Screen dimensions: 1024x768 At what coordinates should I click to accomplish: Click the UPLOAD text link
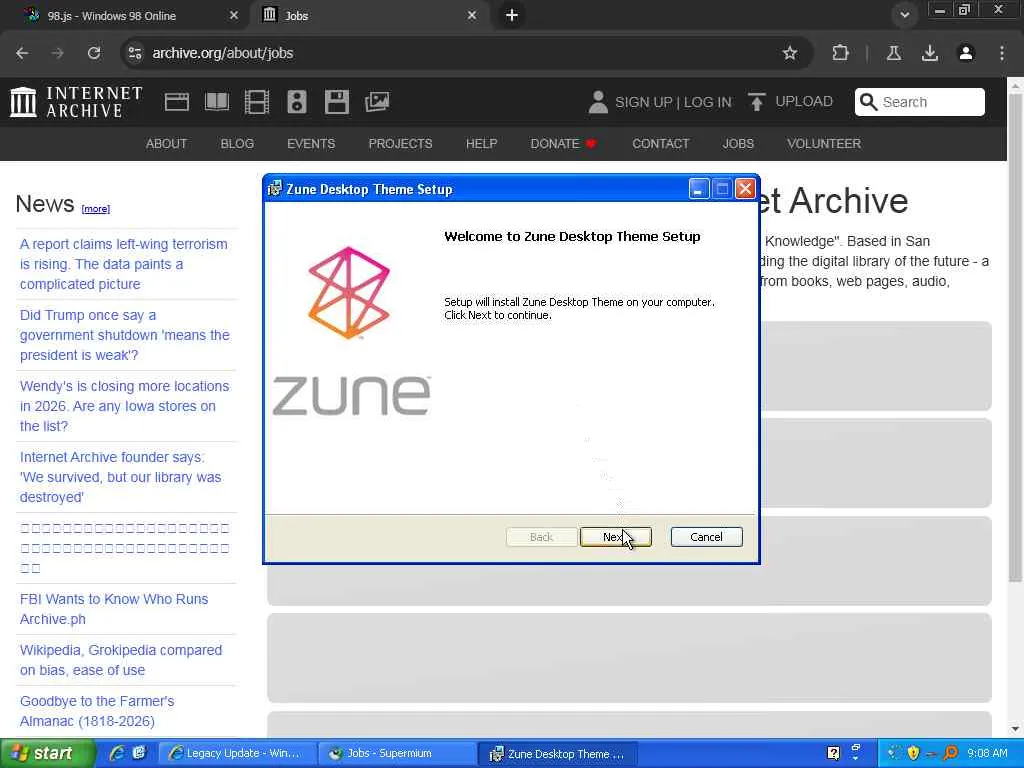pos(804,102)
